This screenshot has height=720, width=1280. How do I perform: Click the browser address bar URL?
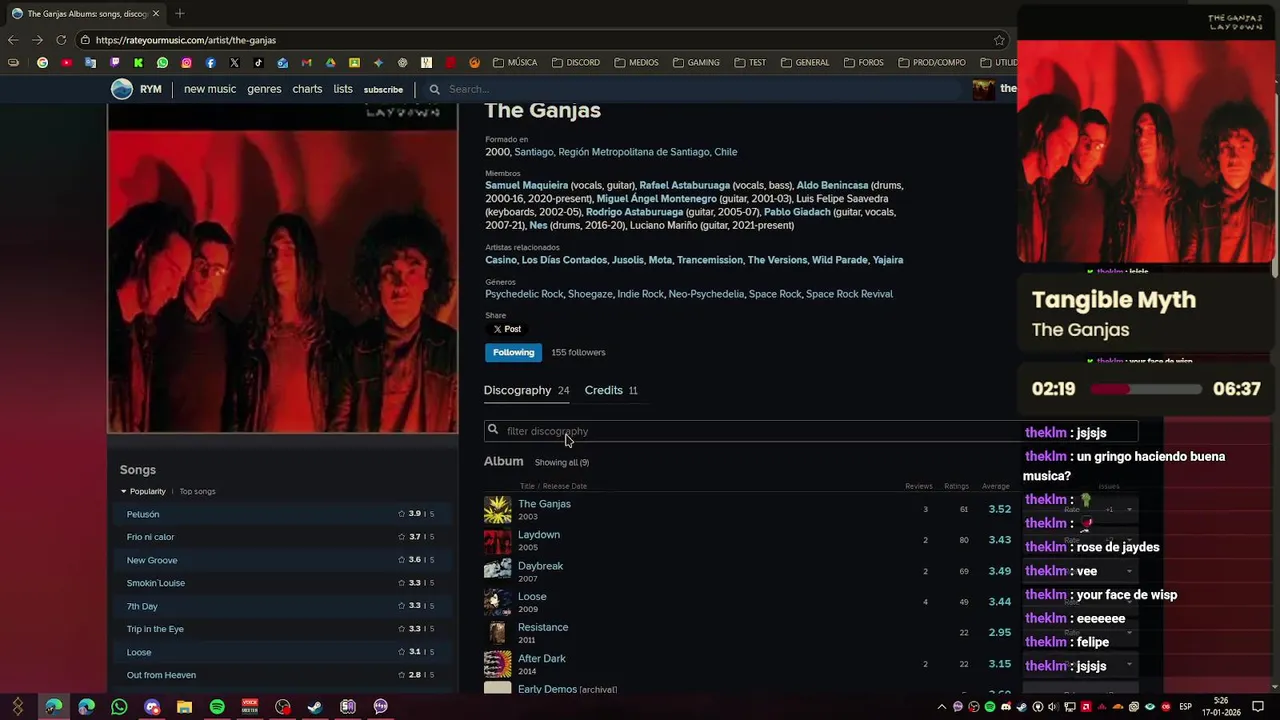[186, 40]
